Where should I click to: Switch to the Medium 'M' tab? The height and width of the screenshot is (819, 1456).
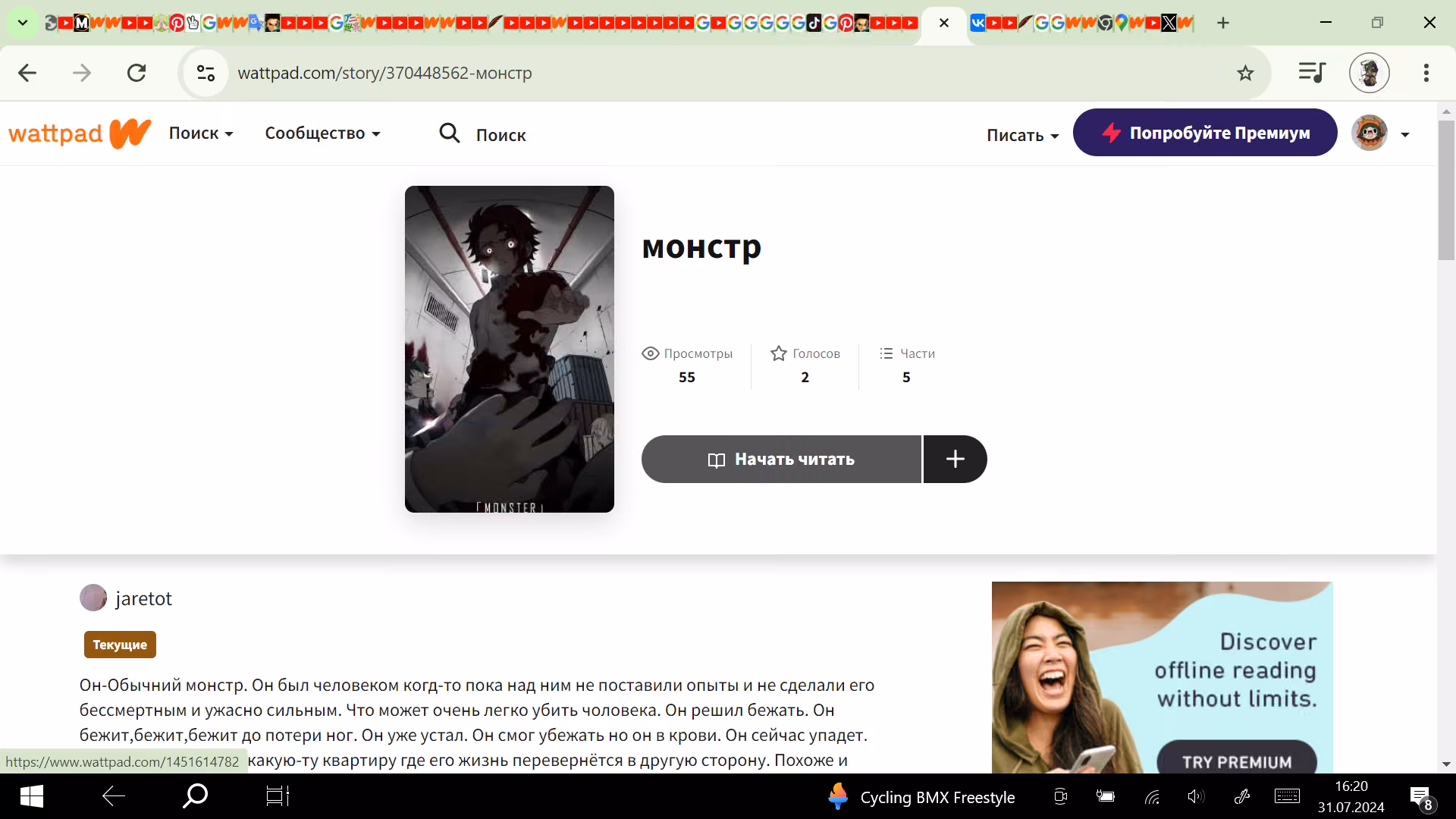pyautogui.click(x=82, y=23)
